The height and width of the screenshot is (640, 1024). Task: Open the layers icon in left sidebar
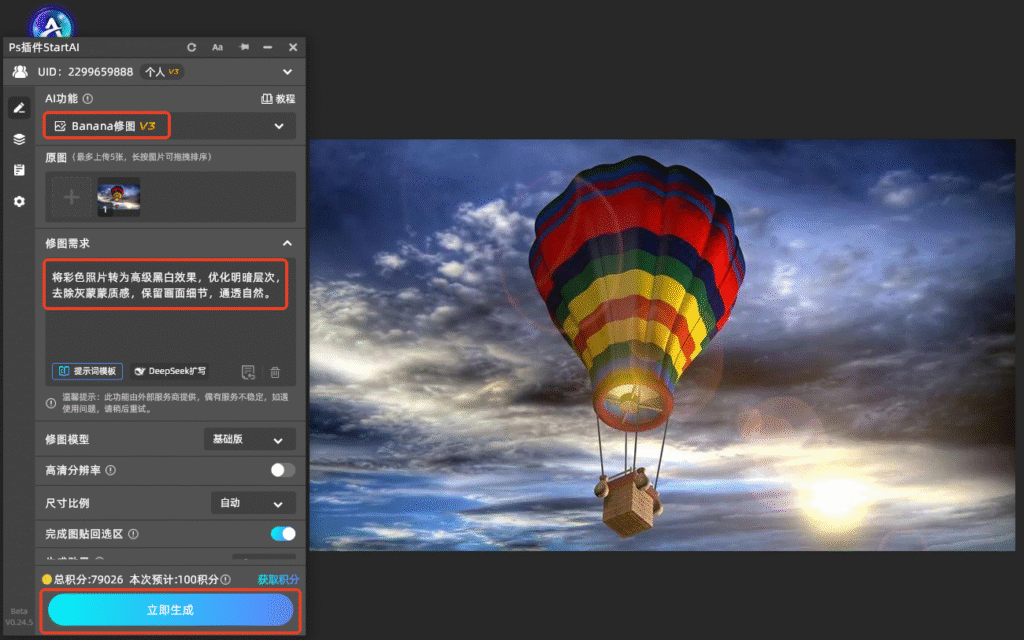click(x=19, y=139)
